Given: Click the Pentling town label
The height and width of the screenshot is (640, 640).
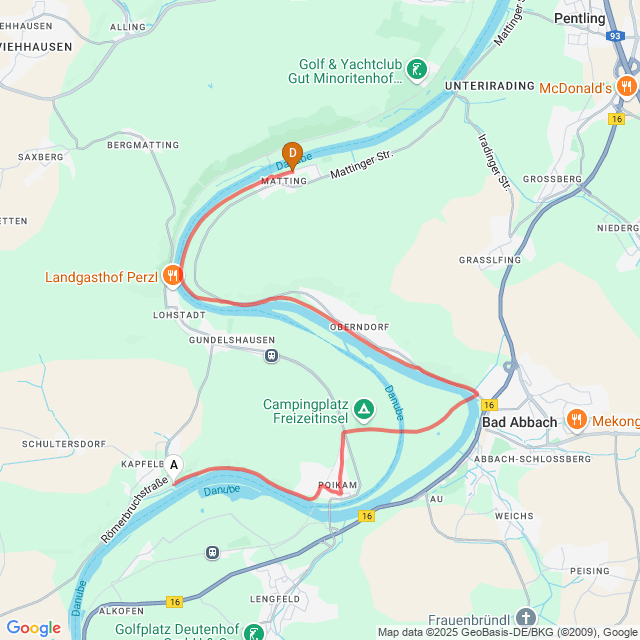Looking at the screenshot, I should [x=580, y=18].
